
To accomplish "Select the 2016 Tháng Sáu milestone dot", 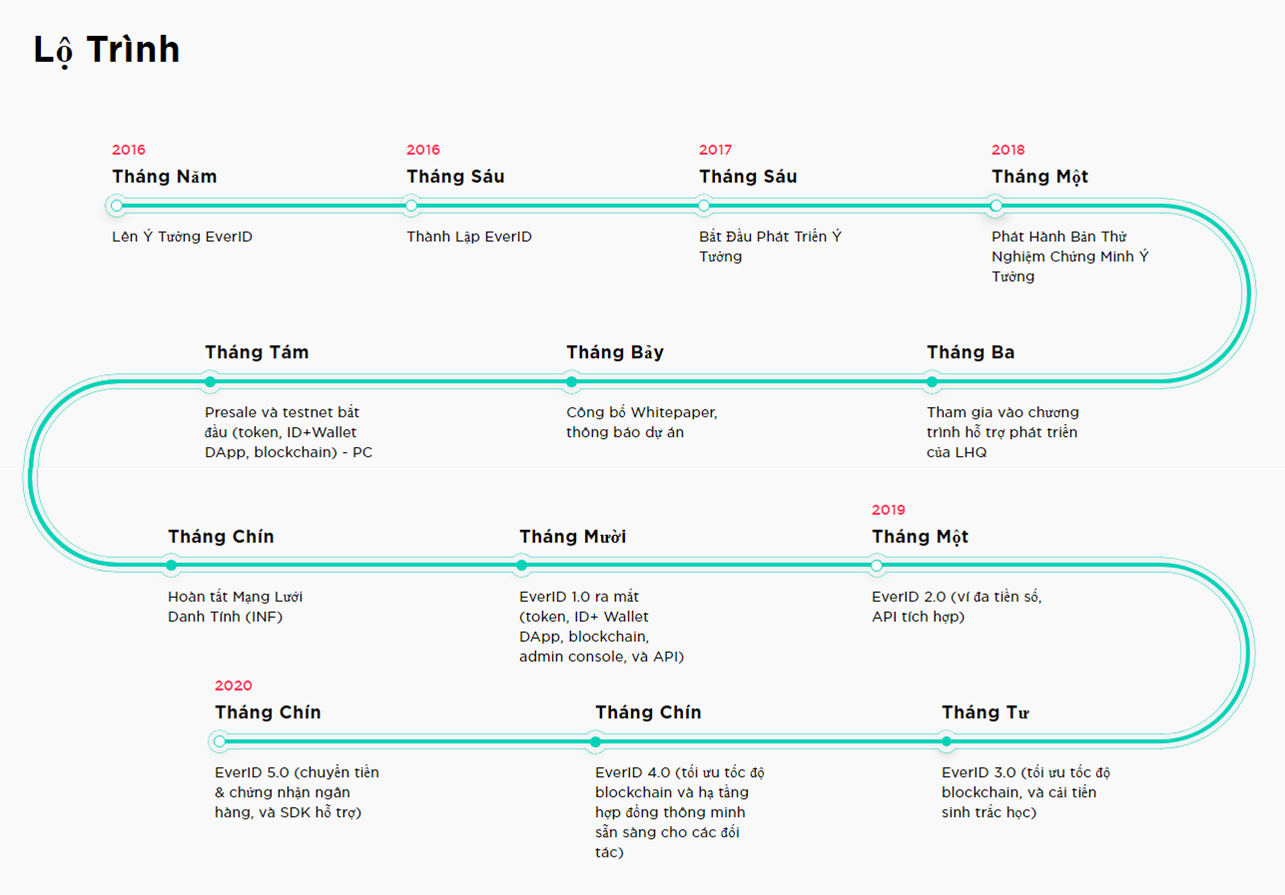I will pos(411,206).
